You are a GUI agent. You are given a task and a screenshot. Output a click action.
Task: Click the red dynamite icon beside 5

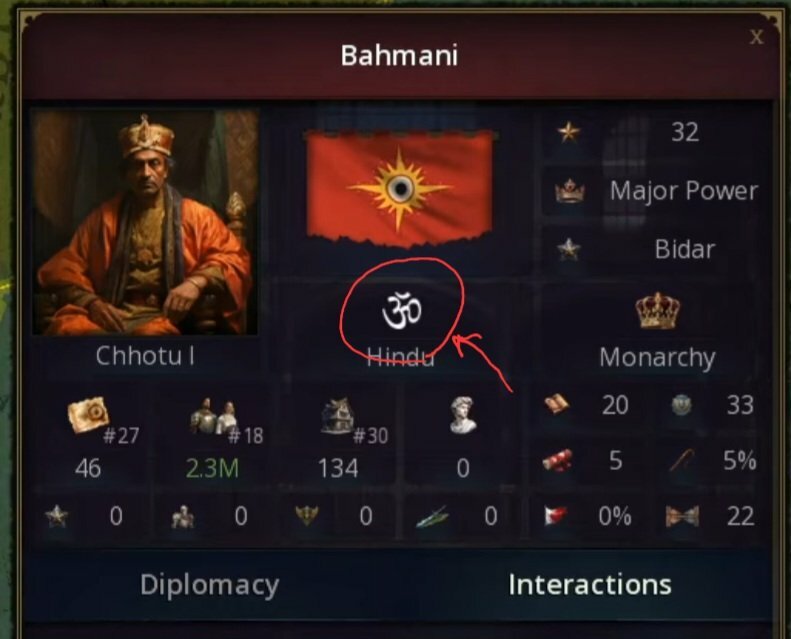557,460
